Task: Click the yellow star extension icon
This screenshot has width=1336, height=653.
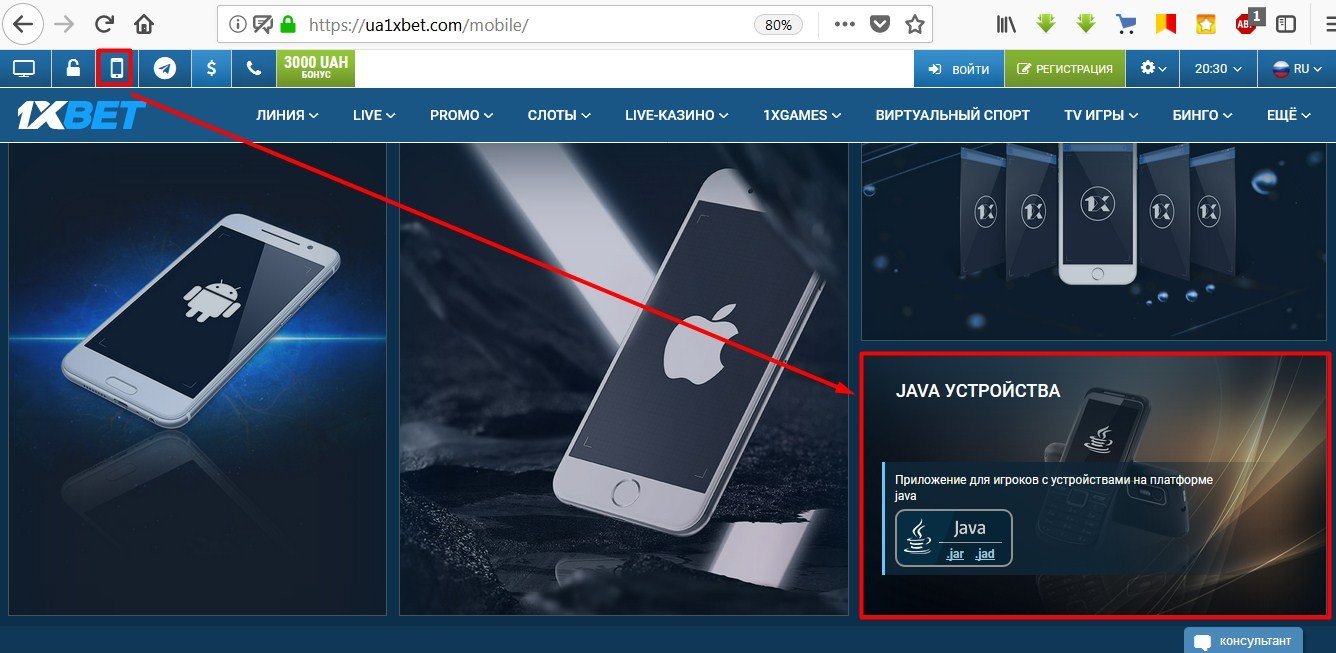Action: (1207, 24)
